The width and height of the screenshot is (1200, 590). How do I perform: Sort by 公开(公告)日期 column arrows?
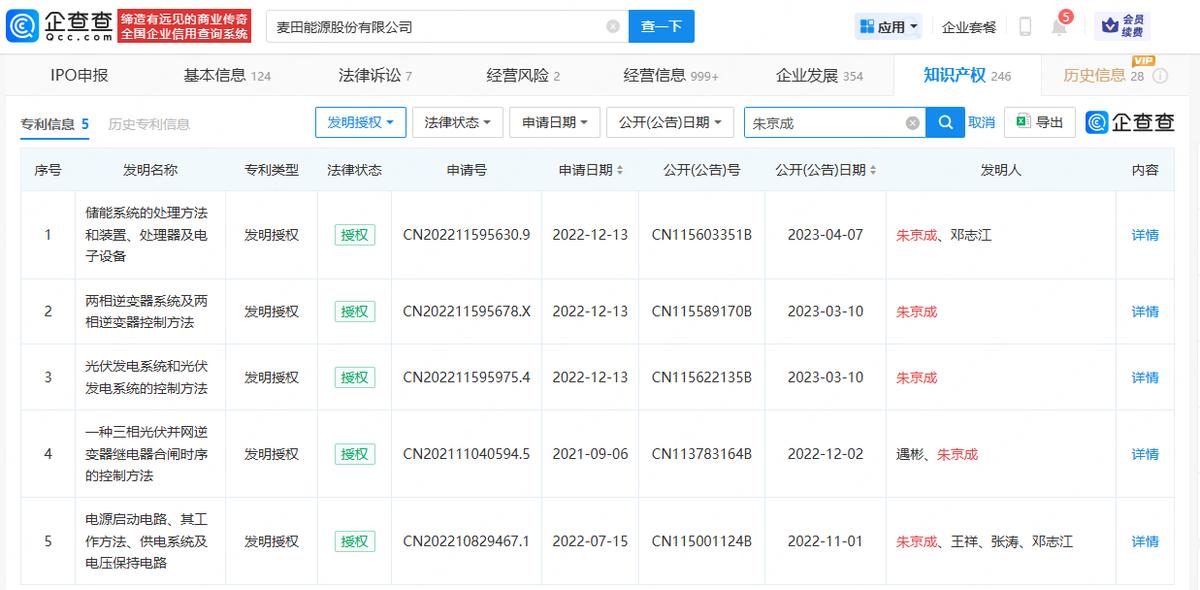(x=873, y=171)
